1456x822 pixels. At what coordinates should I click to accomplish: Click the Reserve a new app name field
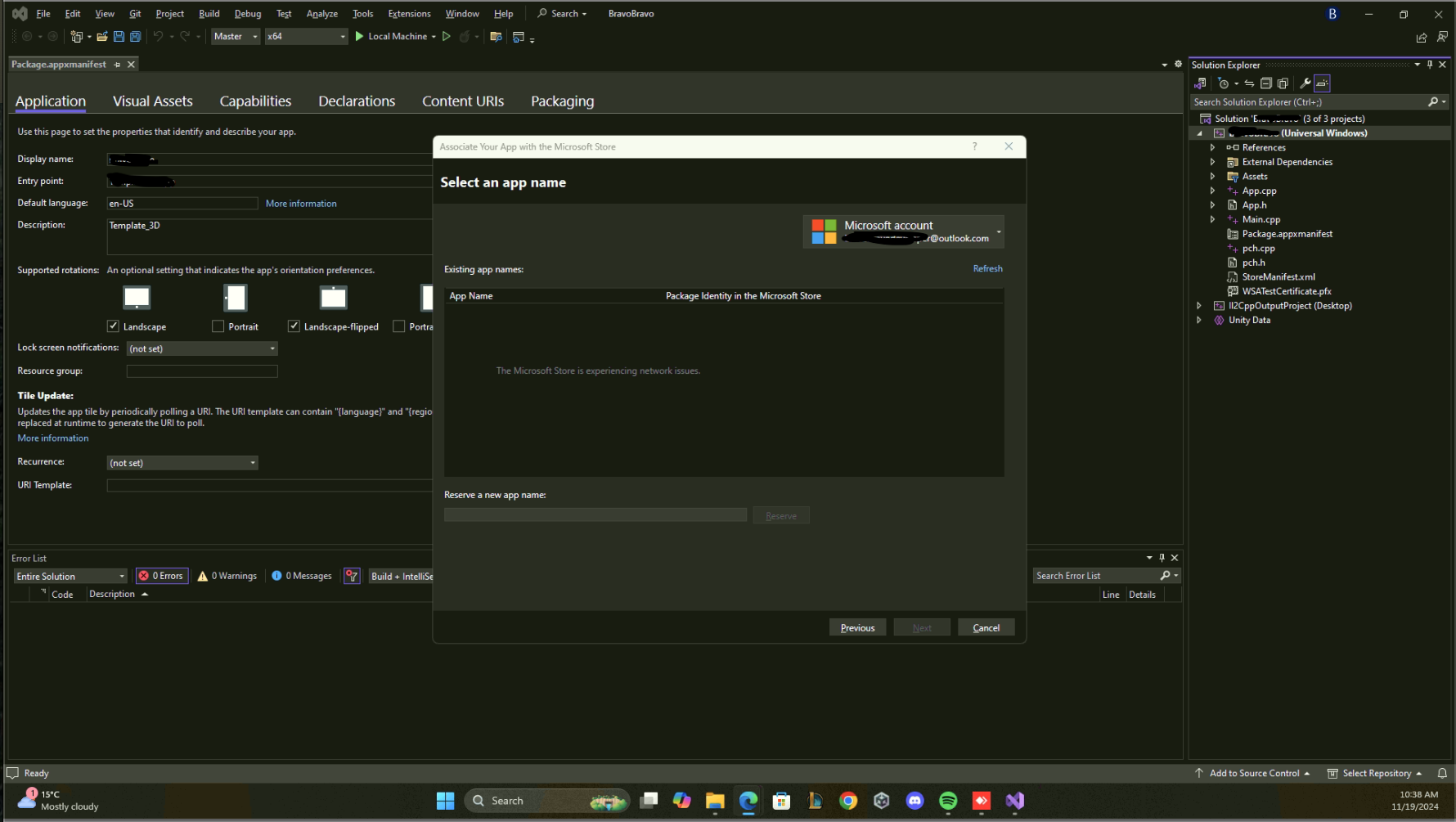click(x=595, y=515)
